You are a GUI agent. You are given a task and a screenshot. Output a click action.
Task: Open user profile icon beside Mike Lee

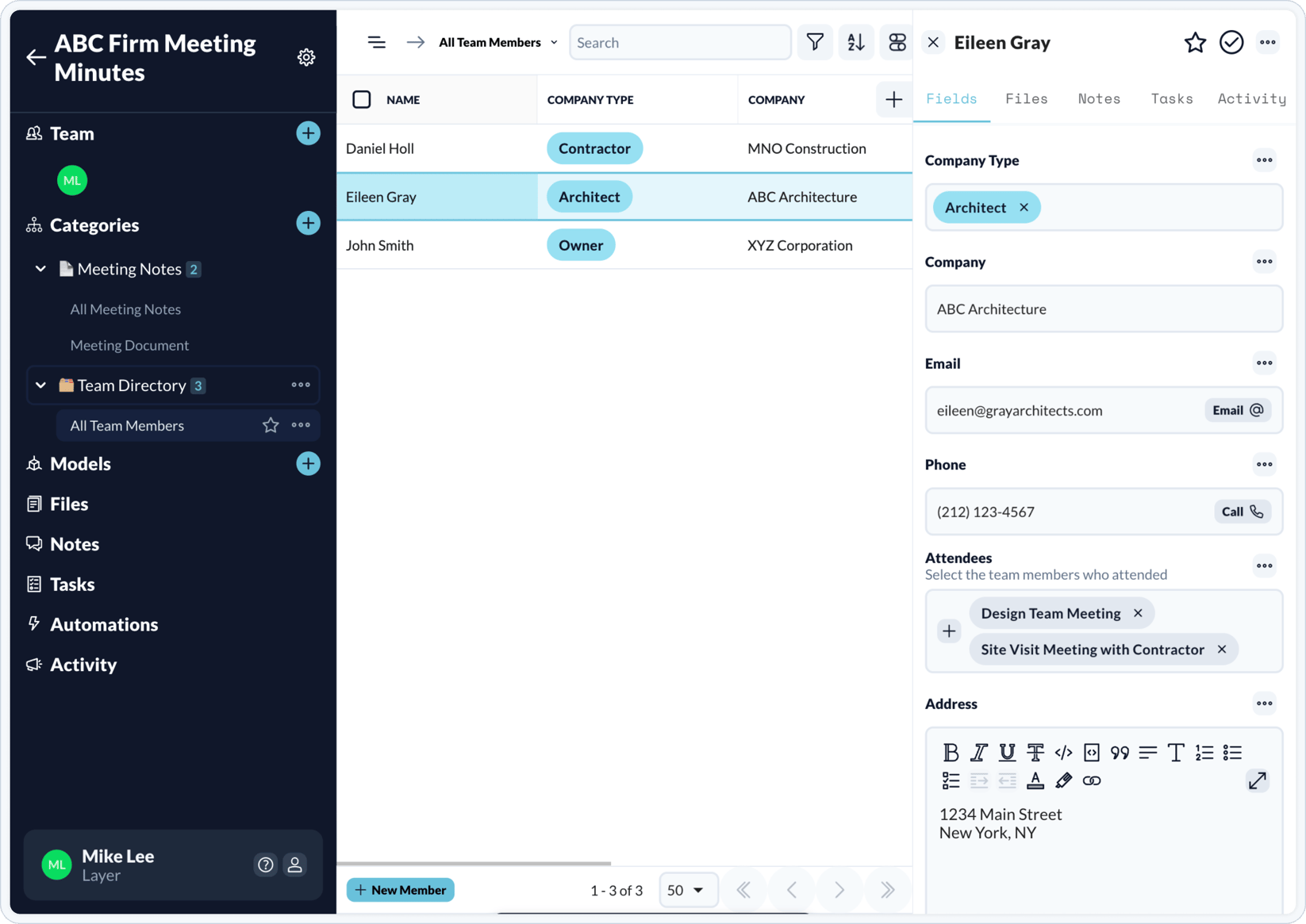click(x=294, y=865)
